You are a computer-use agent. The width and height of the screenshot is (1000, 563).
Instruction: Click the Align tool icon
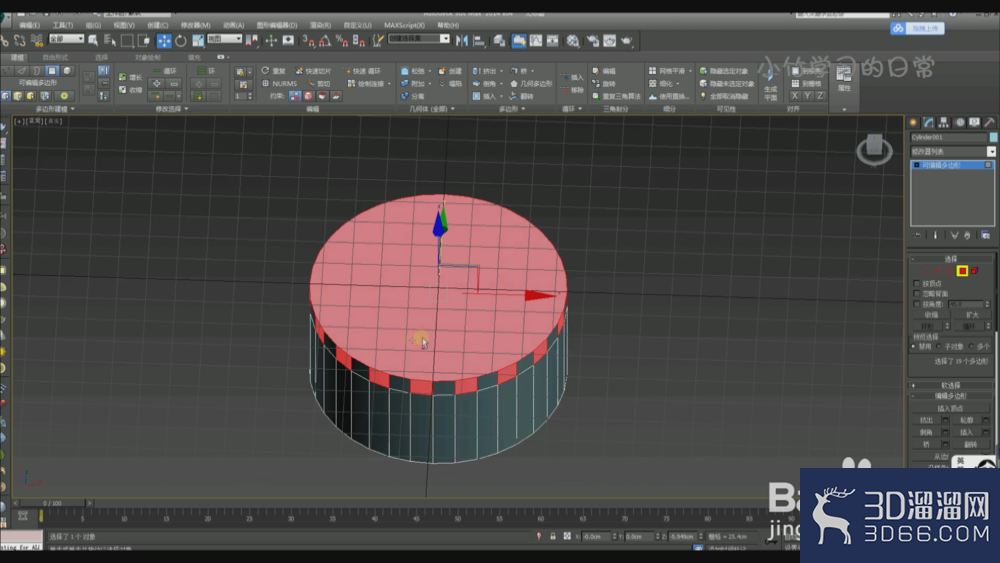coord(479,41)
